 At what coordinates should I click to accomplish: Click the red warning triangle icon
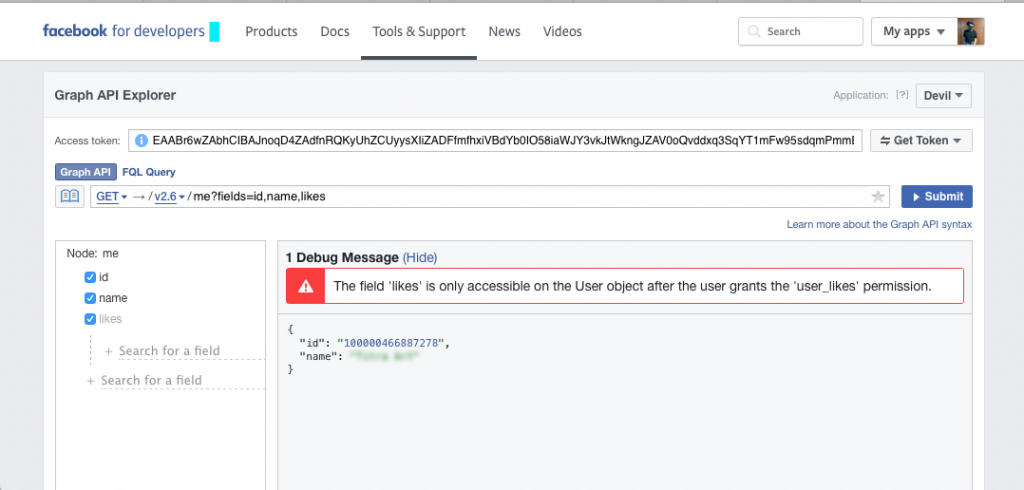(306, 286)
